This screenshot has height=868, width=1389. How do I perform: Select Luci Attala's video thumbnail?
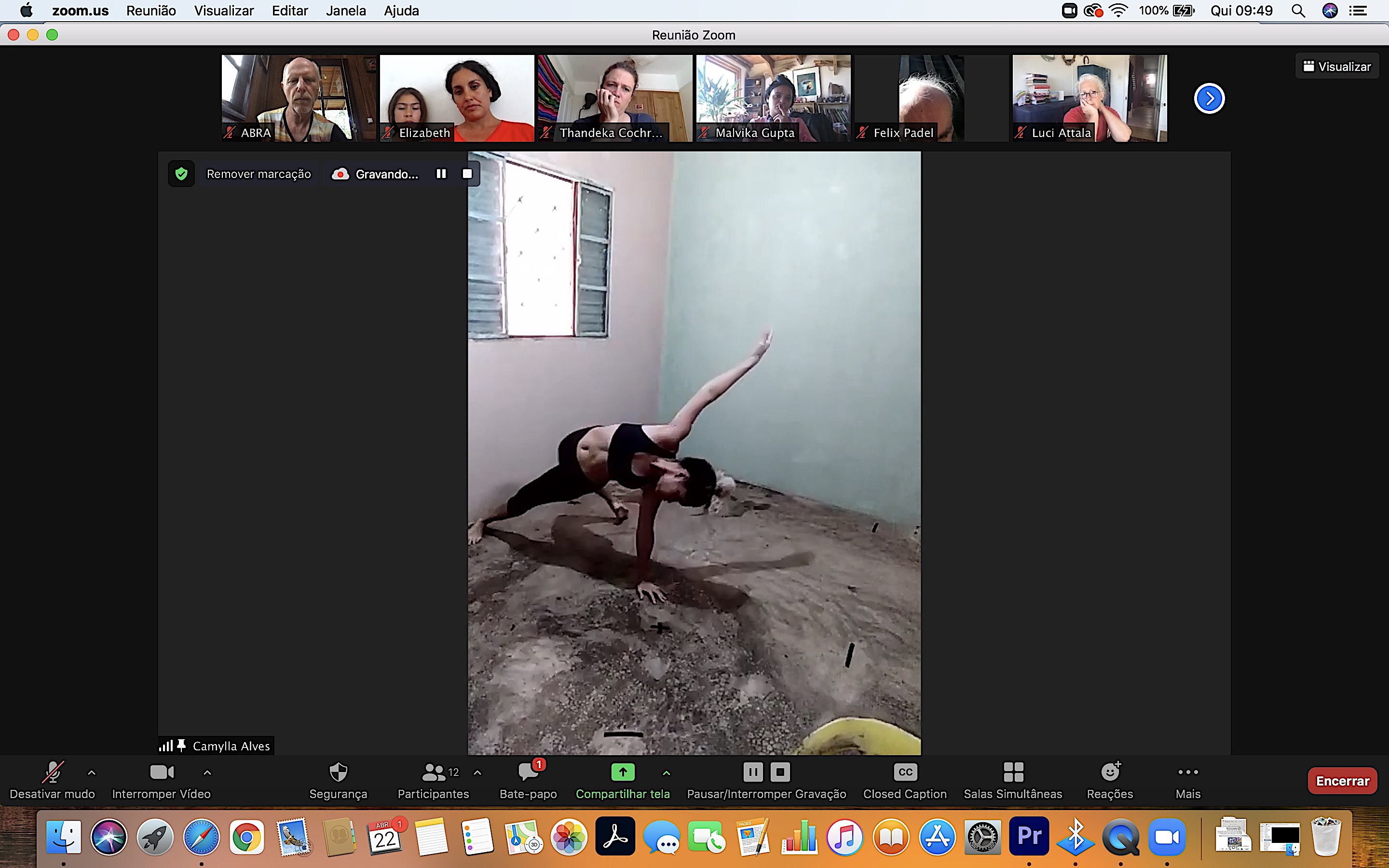1089,97
